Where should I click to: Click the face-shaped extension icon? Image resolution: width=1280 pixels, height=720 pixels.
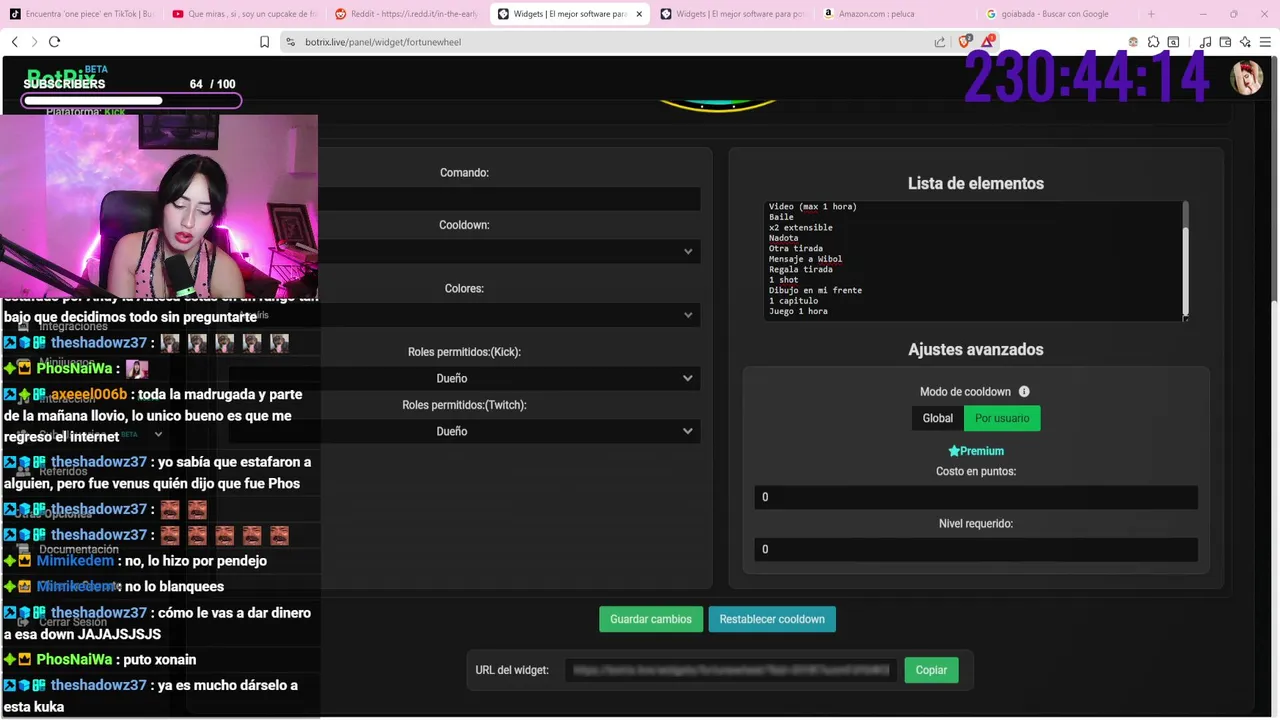1133,42
